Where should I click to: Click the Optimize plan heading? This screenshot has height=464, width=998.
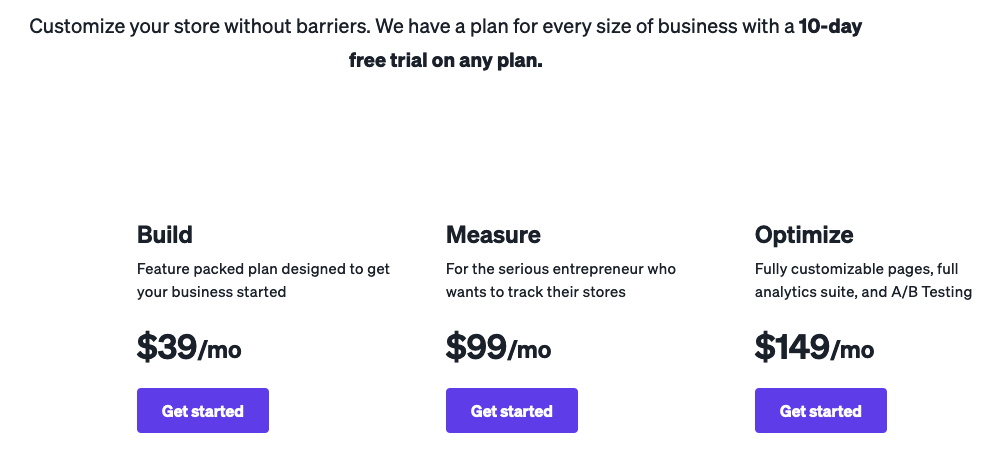804,235
